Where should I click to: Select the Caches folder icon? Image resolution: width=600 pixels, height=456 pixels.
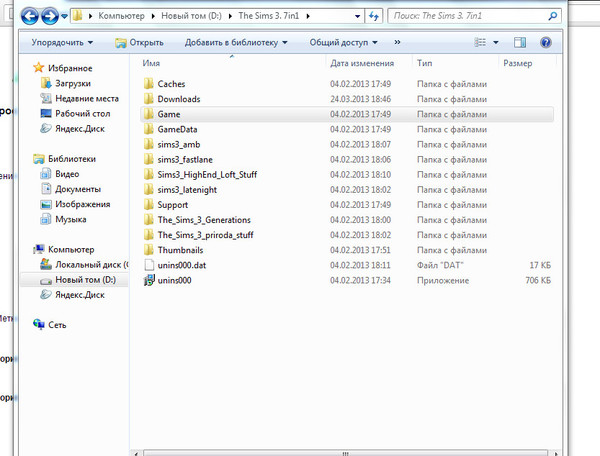pos(148,84)
